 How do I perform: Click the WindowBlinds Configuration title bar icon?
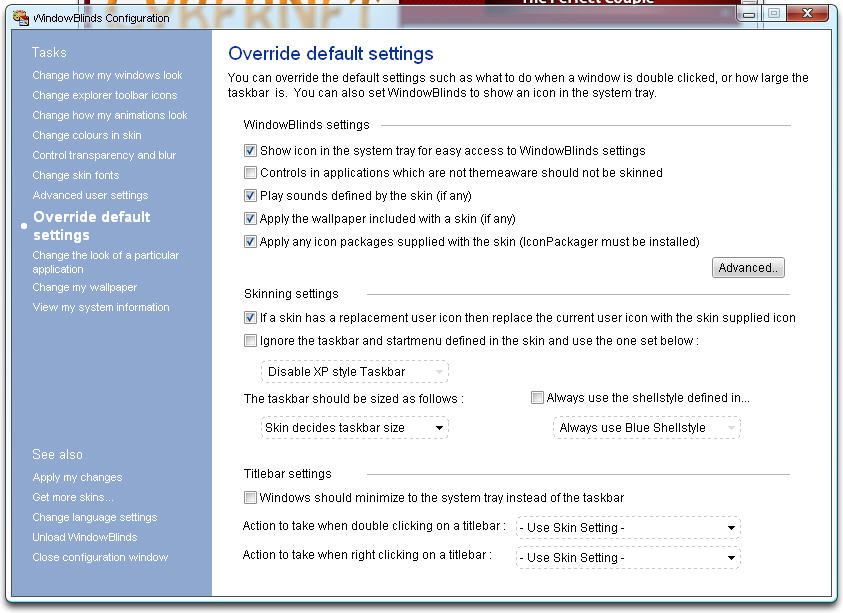21,17
